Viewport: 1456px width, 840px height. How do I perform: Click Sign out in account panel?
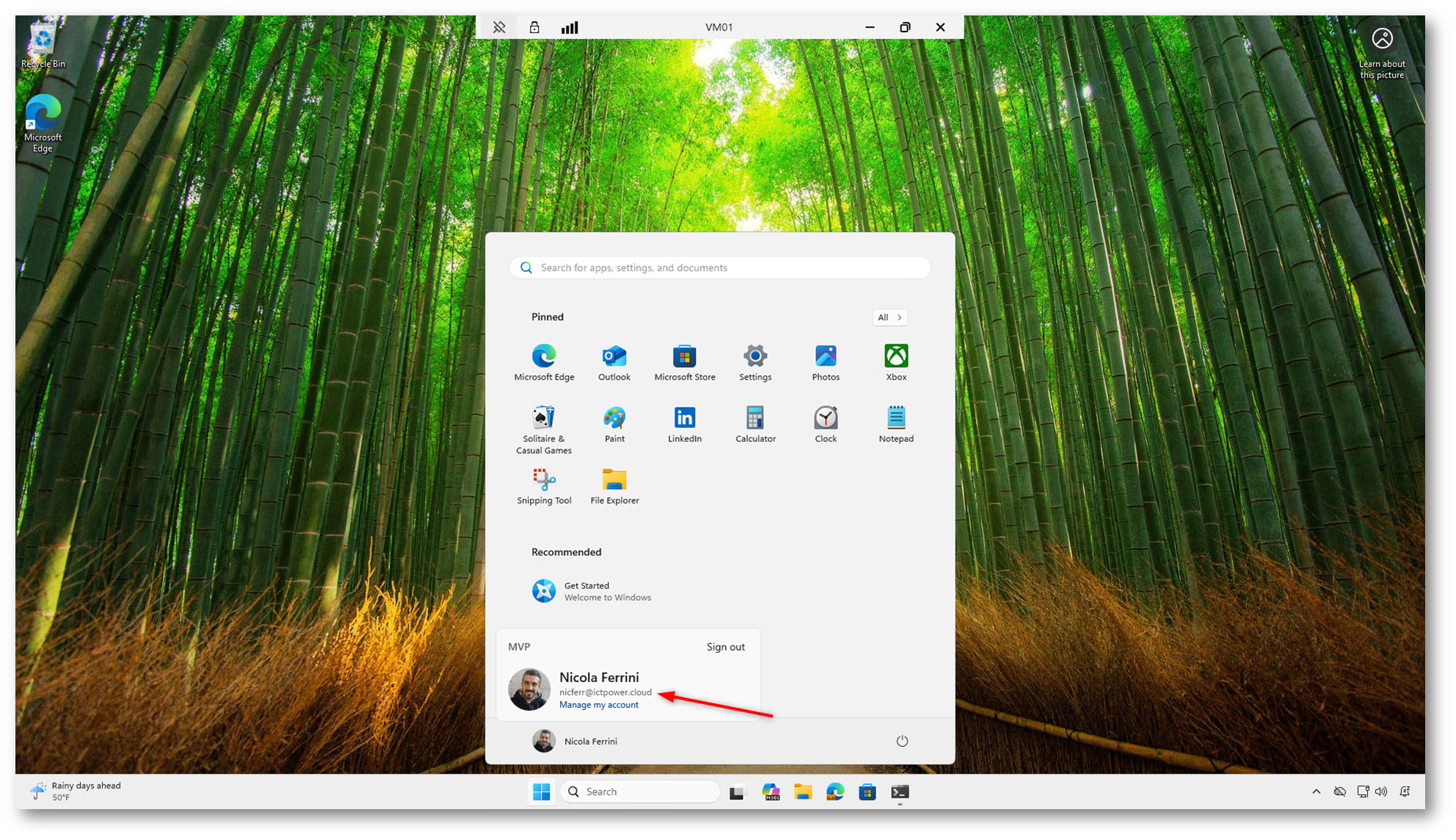725,647
